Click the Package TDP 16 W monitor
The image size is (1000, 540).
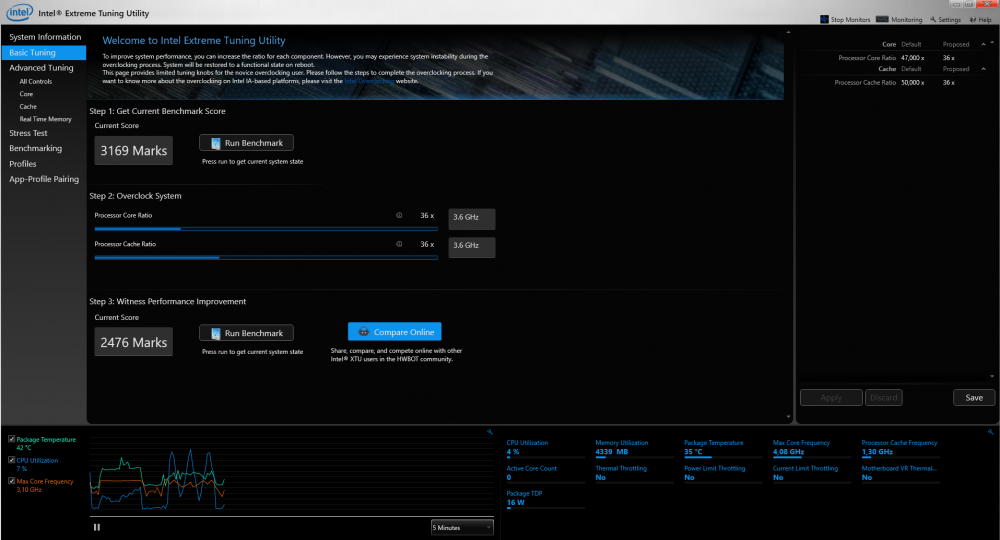[545, 499]
